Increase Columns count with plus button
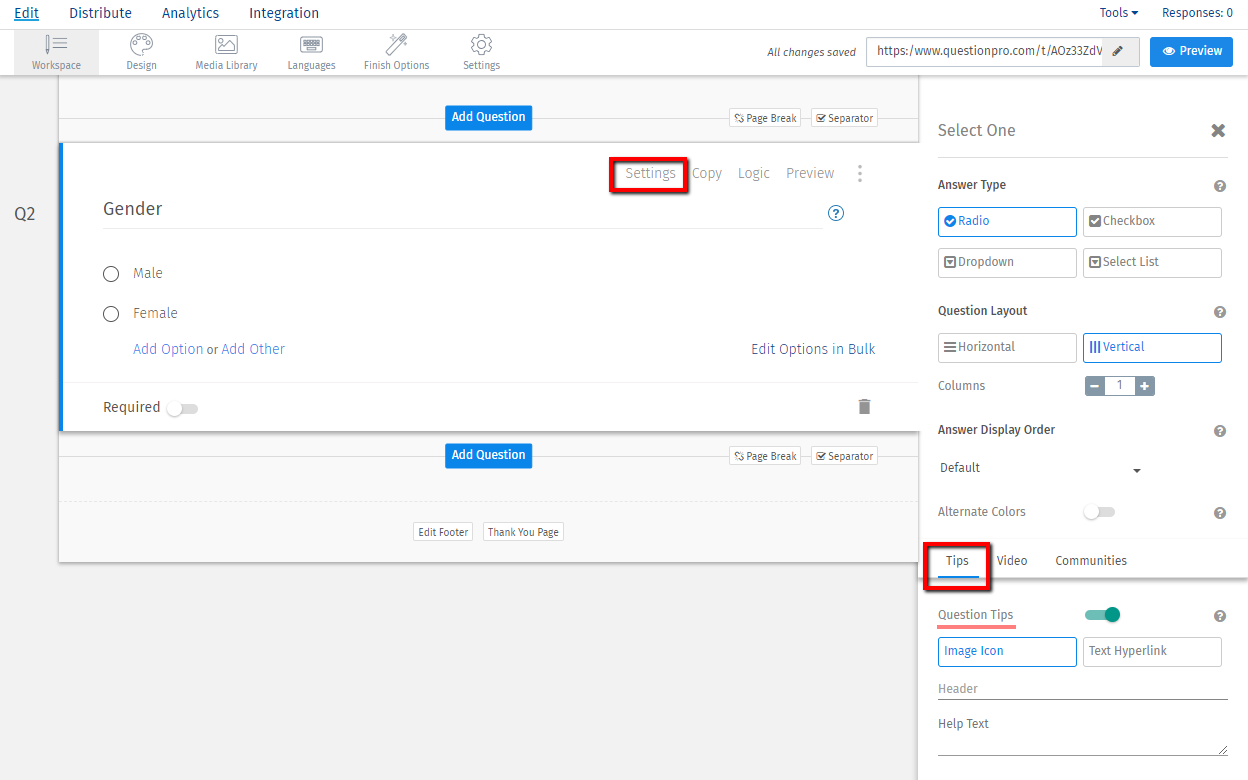Image resolution: width=1248 pixels, height=780 pixels. (x=1144, y=386)
